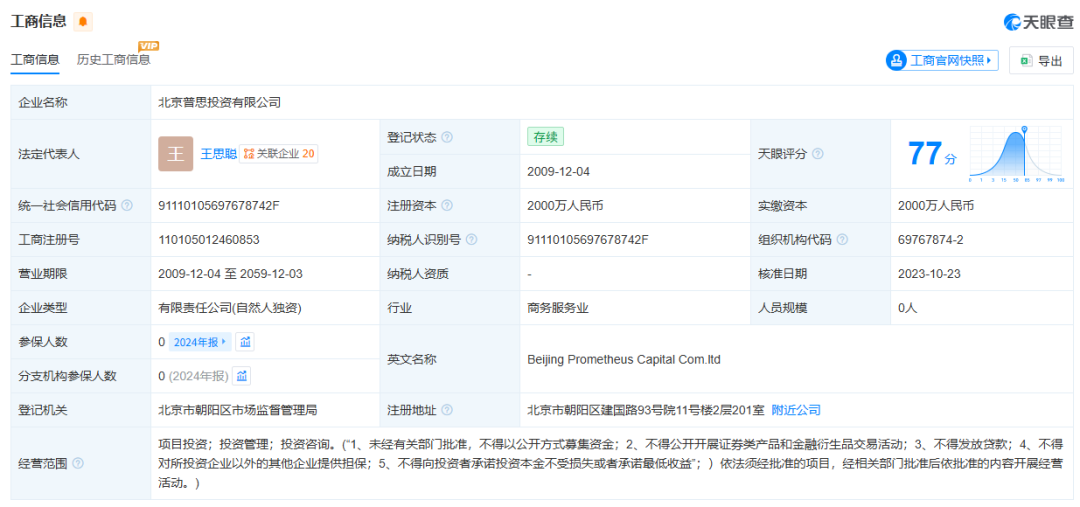The height and width of the screenshot is (507, 1080).
Task: Click the 附近公司 link
Action: 796,410
